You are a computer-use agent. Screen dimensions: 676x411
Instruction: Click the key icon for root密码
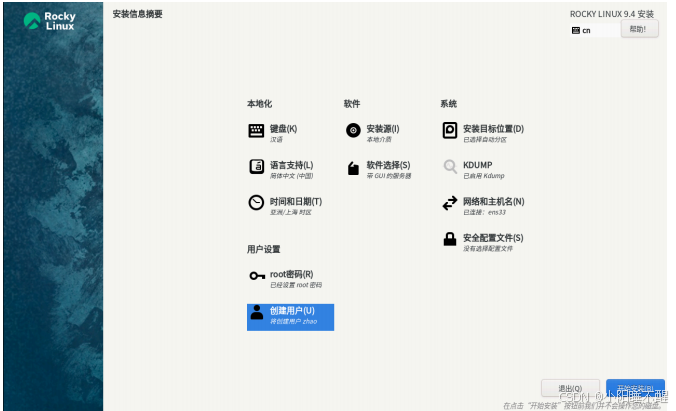(x=257, y=276)
